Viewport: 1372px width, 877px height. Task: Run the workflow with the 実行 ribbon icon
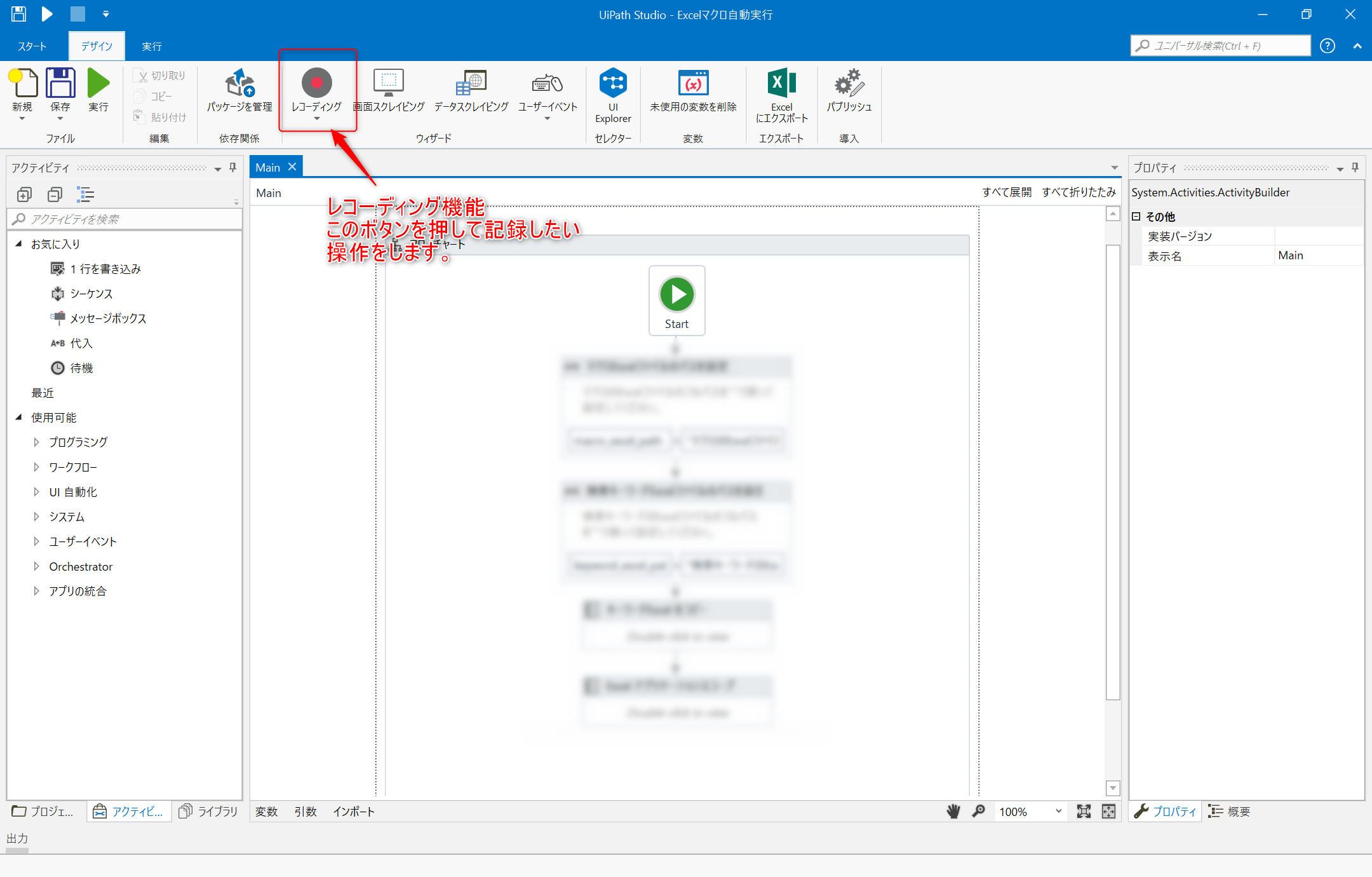(98, 83)
